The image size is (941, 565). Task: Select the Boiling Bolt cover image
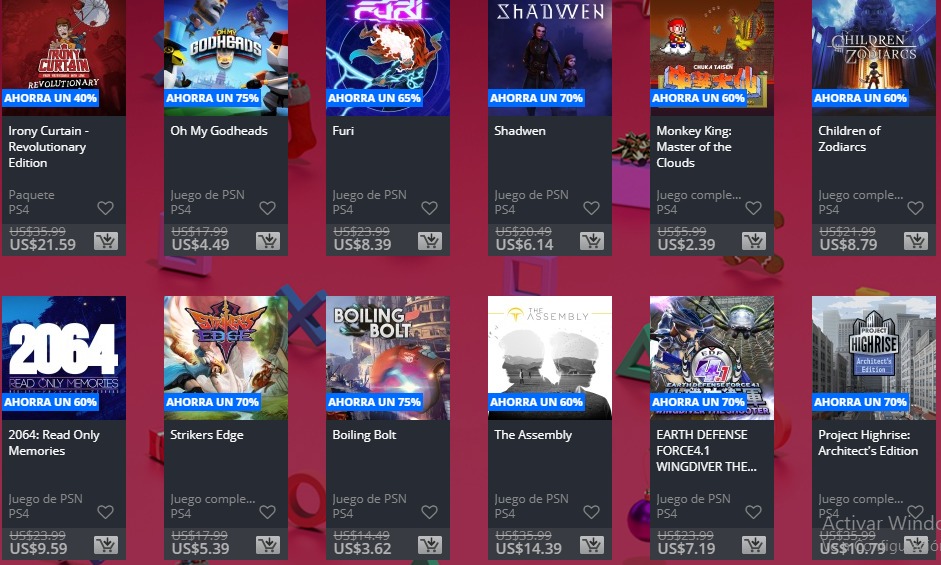point(388,358)
